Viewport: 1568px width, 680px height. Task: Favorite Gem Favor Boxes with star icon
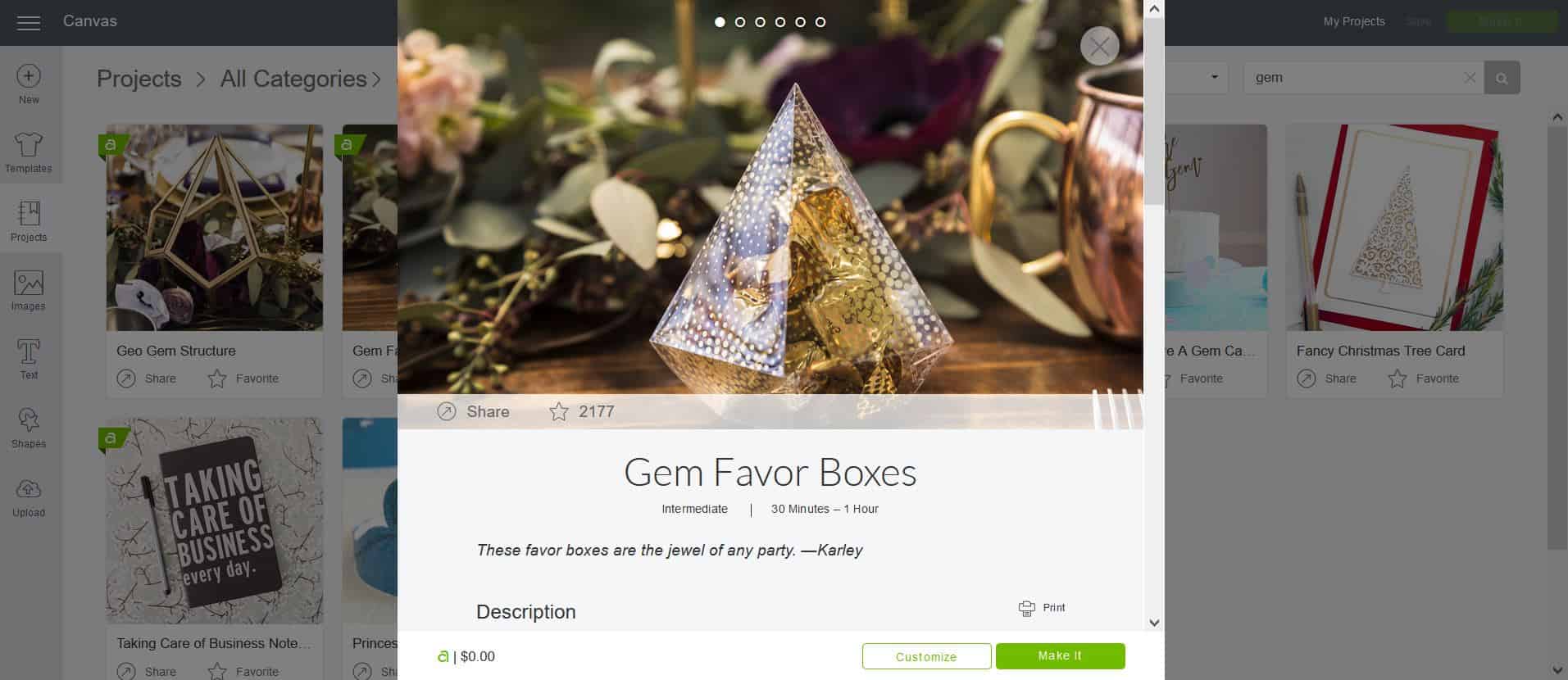559,411
